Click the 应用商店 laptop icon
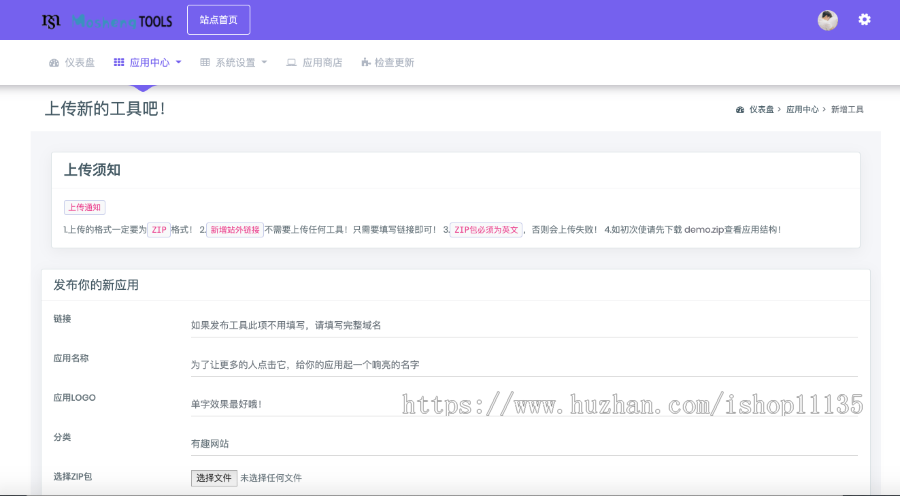The height and width of the screenshot is (496, 900). 292,63
